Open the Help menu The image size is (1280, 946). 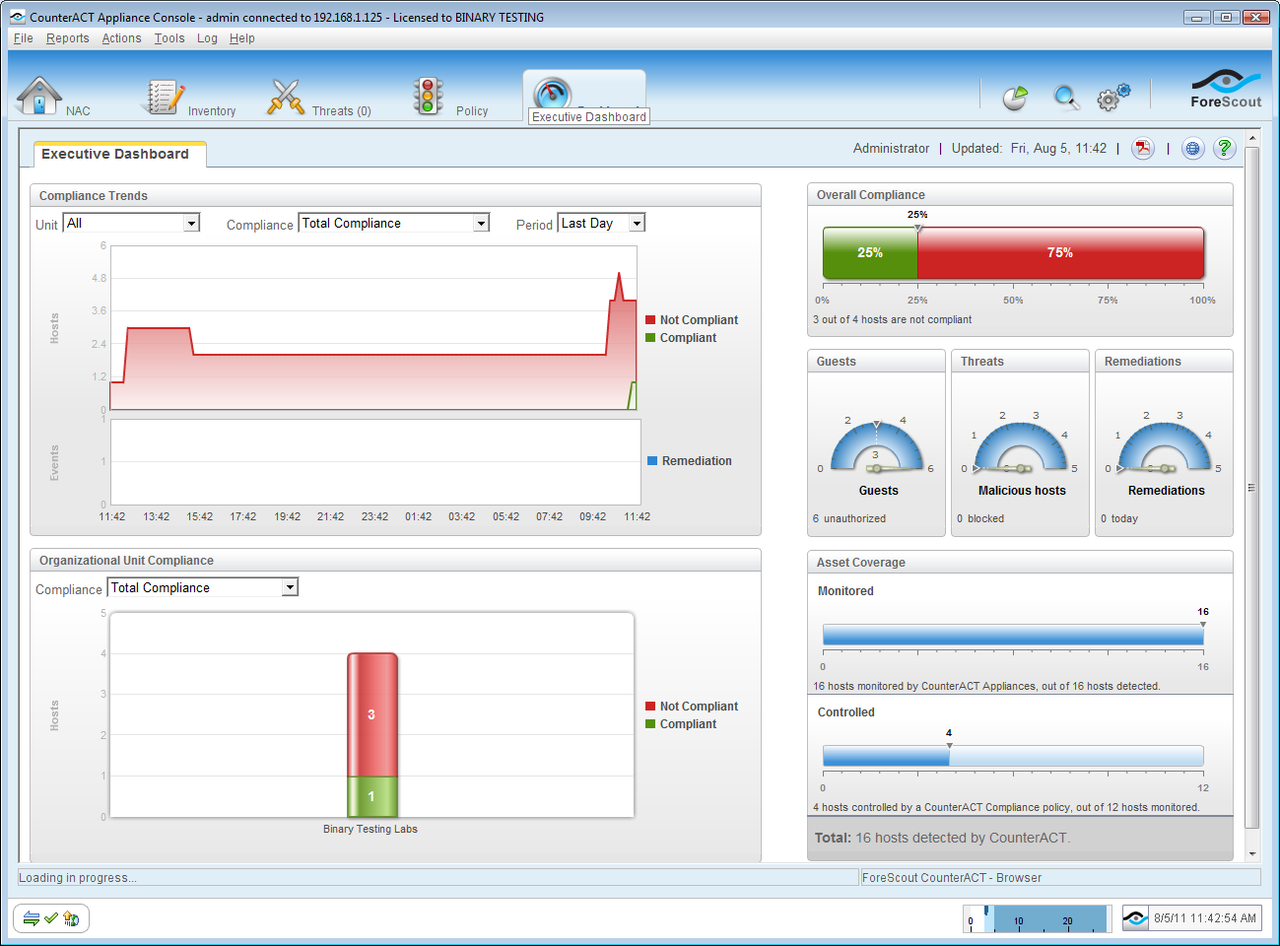[x=242, y=38]
